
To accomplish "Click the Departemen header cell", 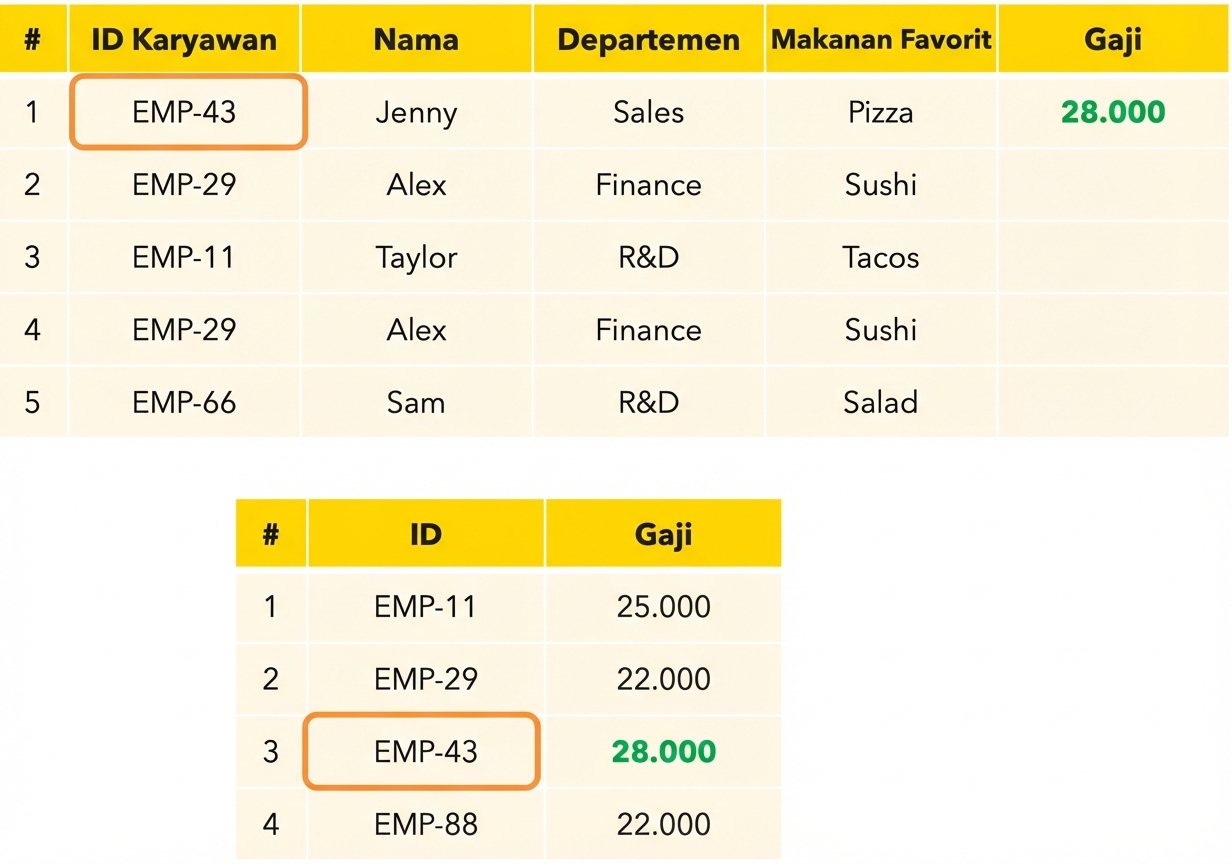I will click(x=649, y=39).
